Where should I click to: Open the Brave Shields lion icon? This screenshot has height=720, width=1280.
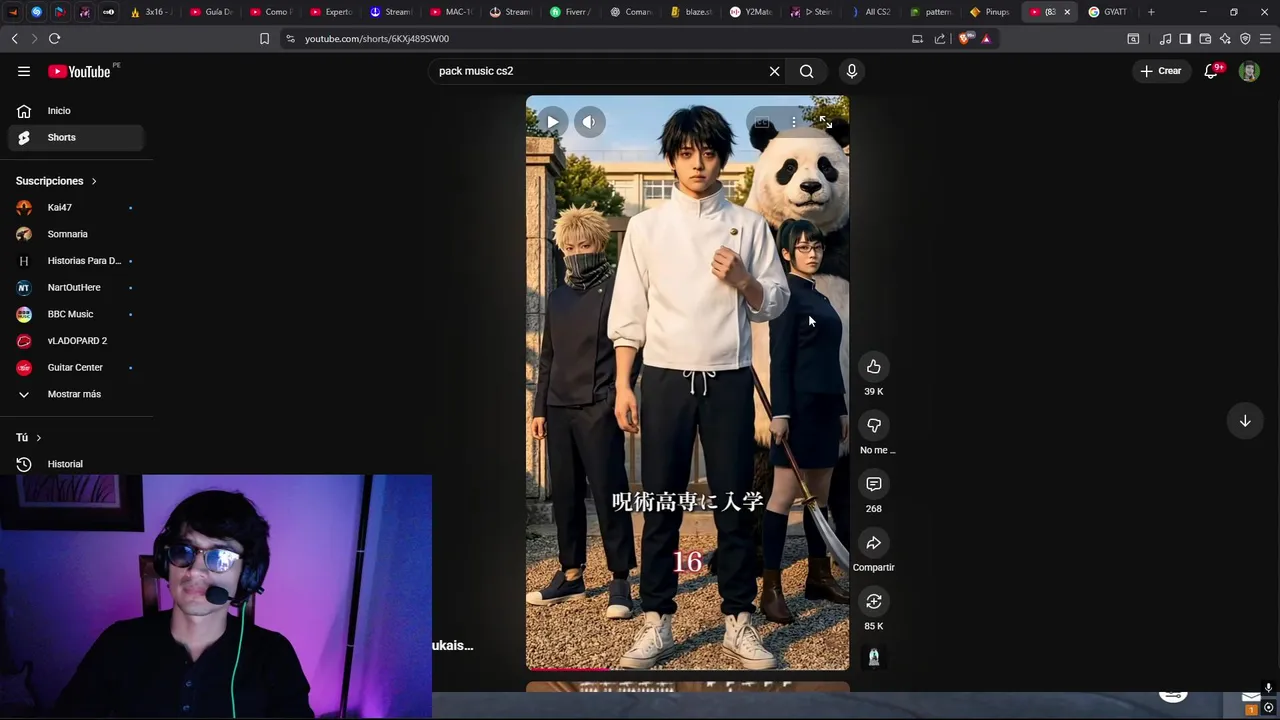click(x=964, y=38)
